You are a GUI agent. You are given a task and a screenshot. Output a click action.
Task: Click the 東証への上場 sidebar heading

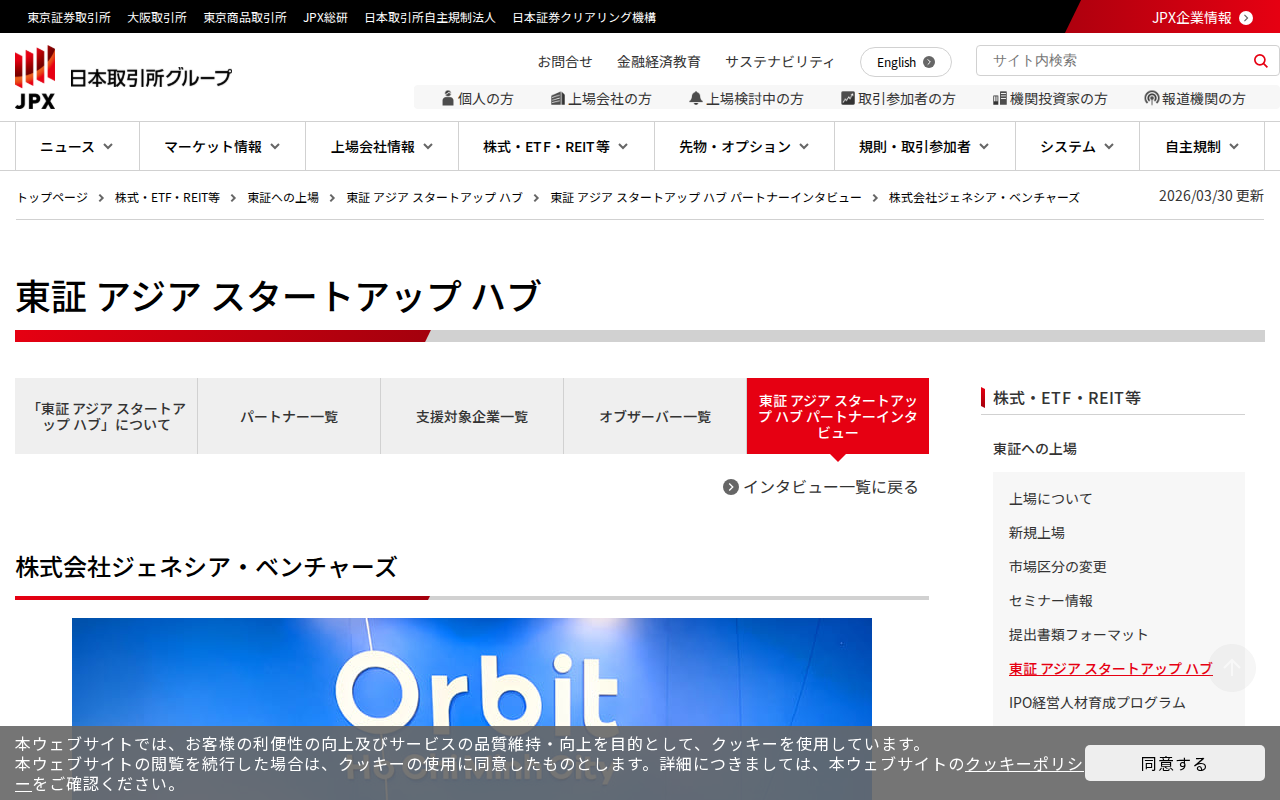tap(1035, 448)
